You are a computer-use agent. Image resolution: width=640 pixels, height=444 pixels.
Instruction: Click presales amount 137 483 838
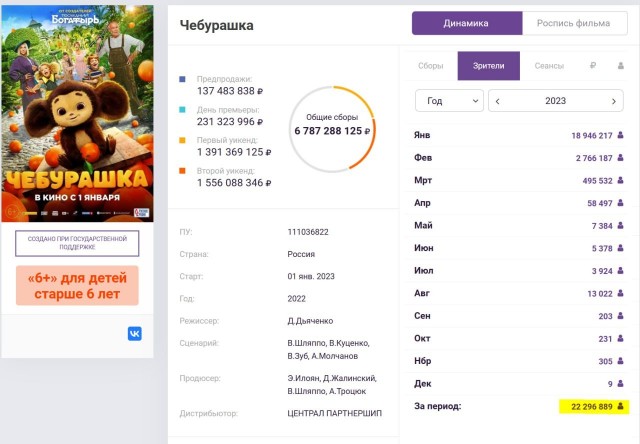(x=230, y=91)
